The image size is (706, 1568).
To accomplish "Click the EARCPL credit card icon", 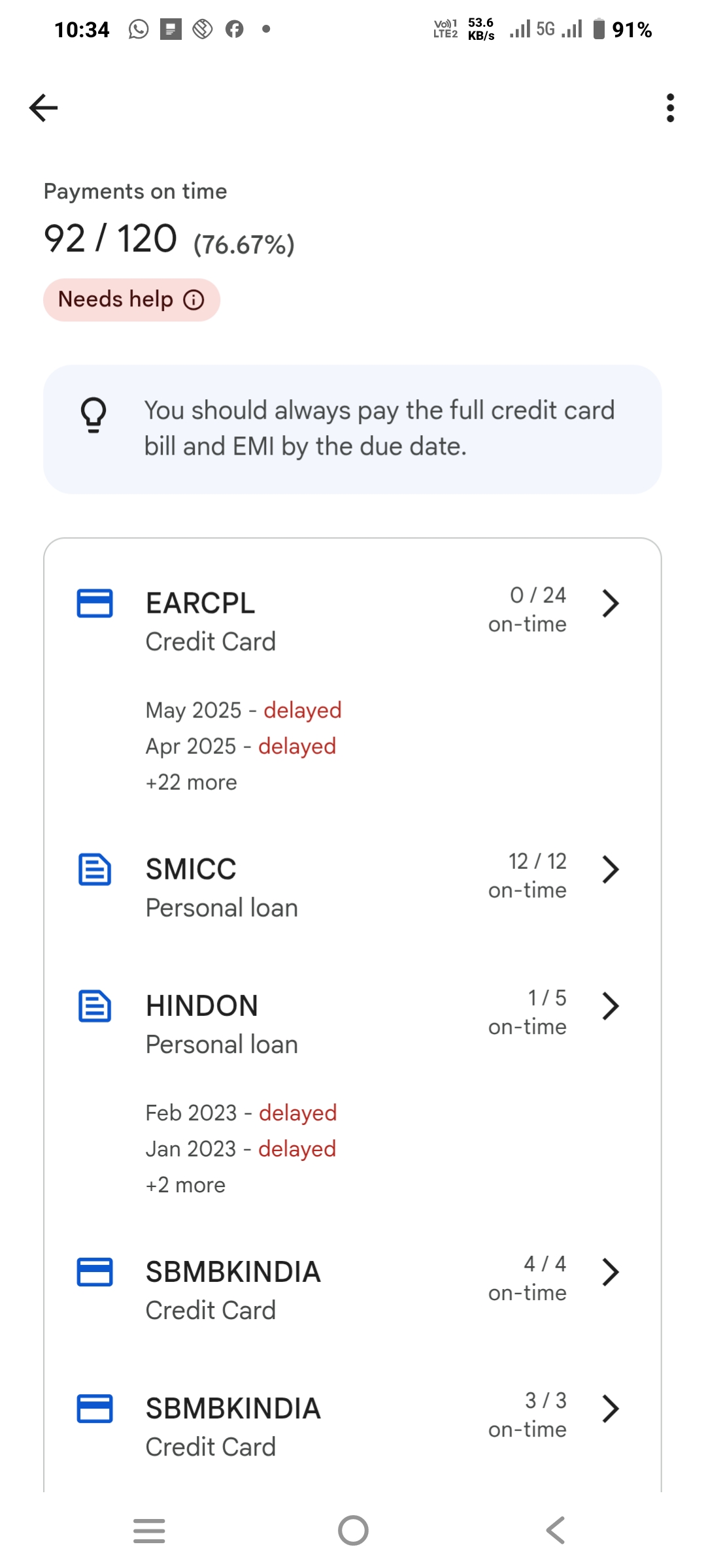I will 95,603.
